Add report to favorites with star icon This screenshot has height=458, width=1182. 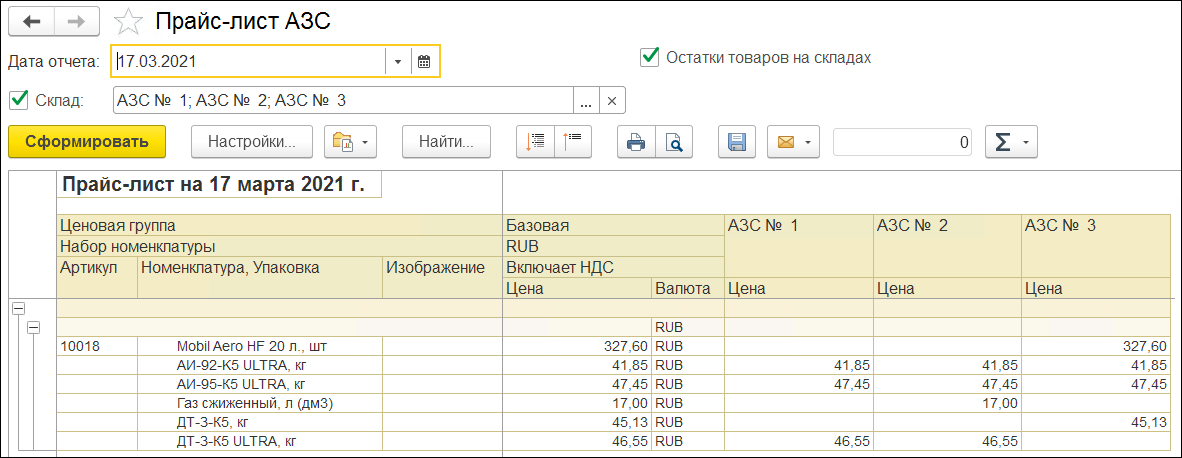tap(128, 21)
